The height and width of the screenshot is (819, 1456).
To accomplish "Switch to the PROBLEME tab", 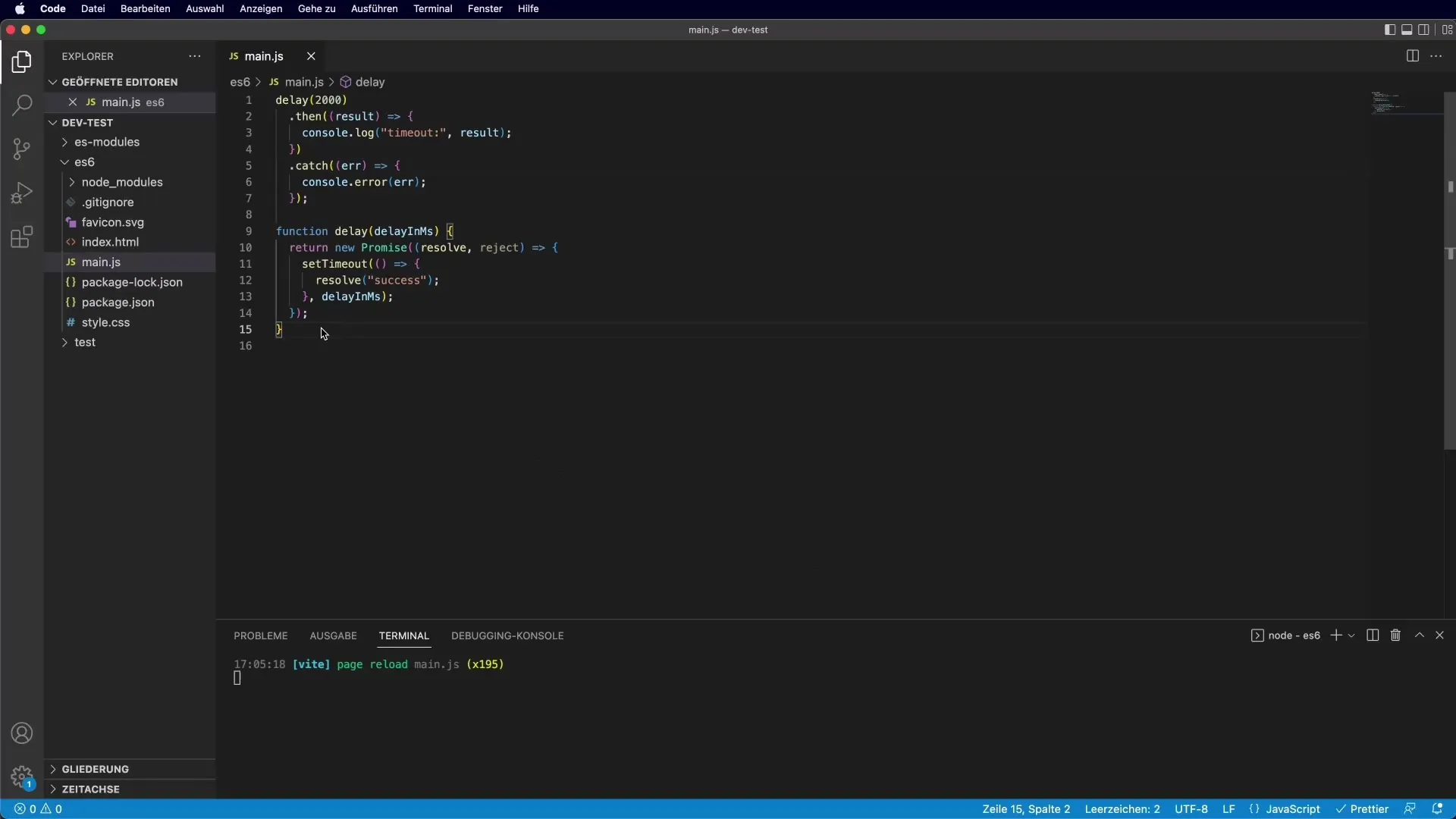I will click(261, 635).
